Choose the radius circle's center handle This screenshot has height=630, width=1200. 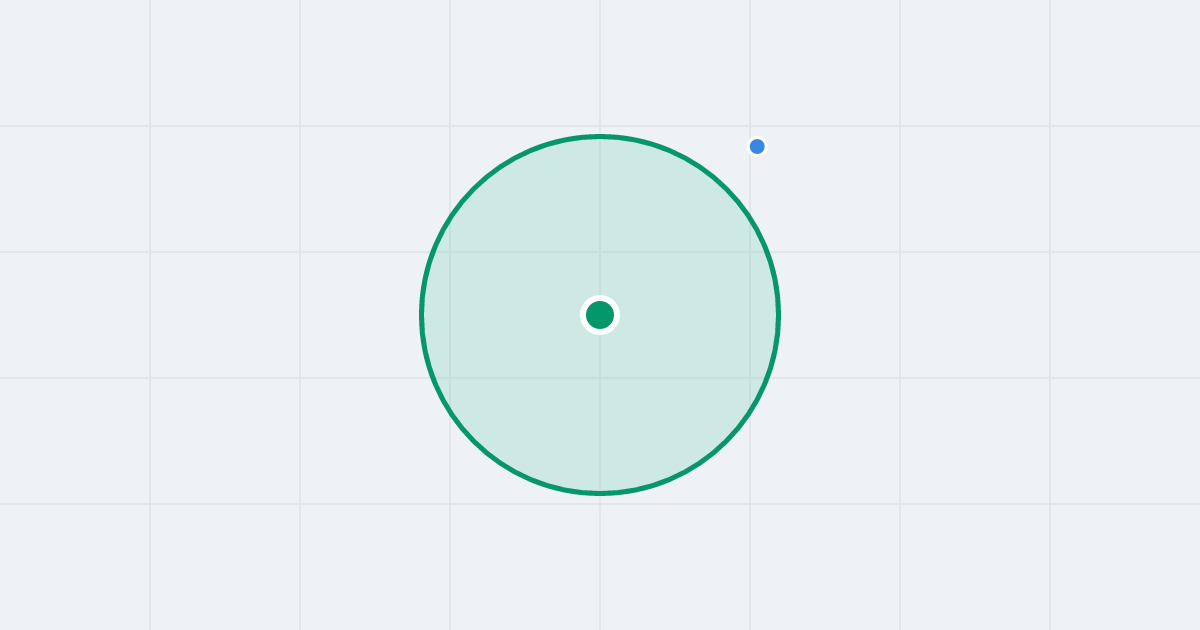point(600,315)
